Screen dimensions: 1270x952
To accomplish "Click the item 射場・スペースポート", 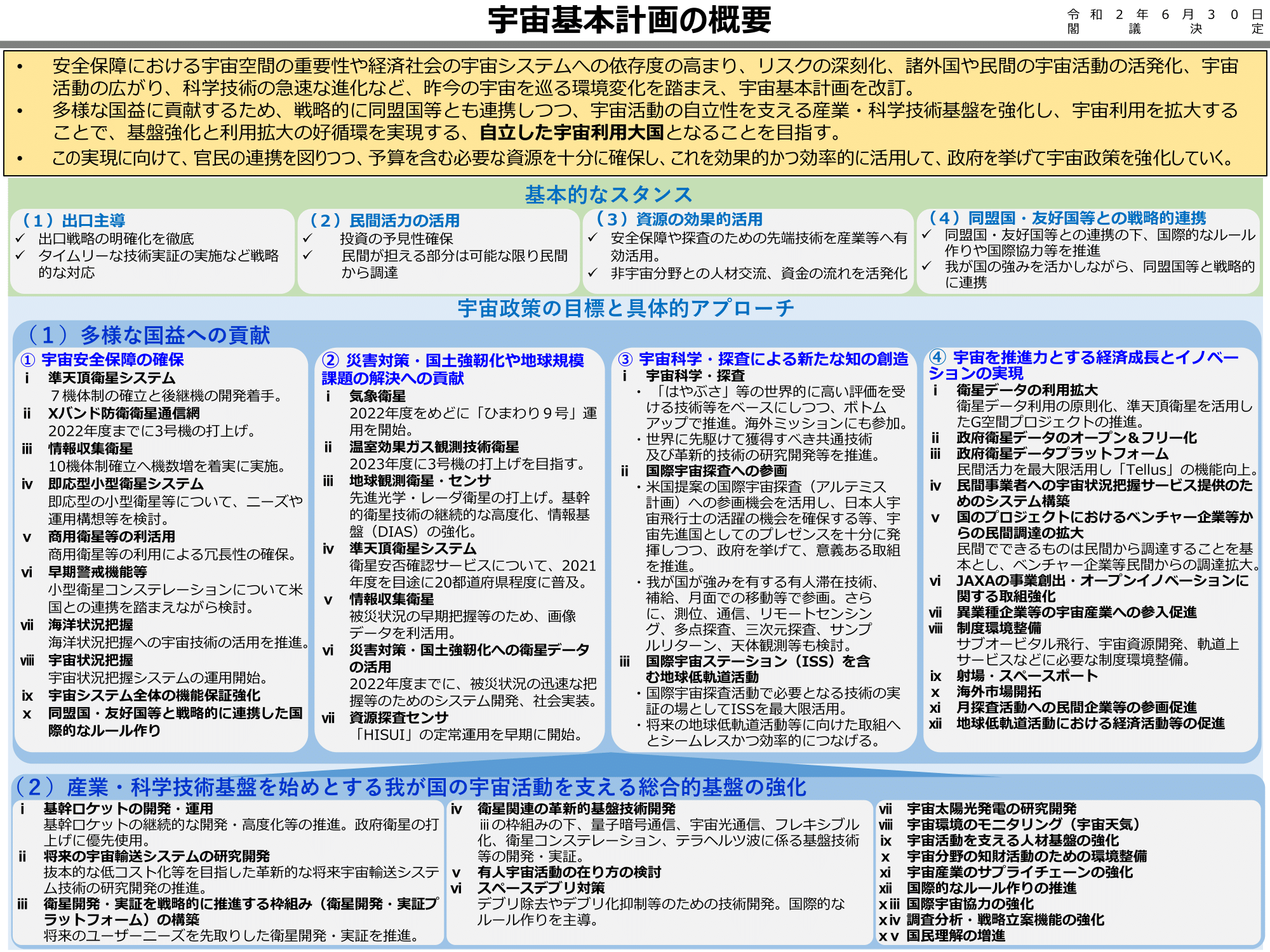I will click(x=1027, y=676).
